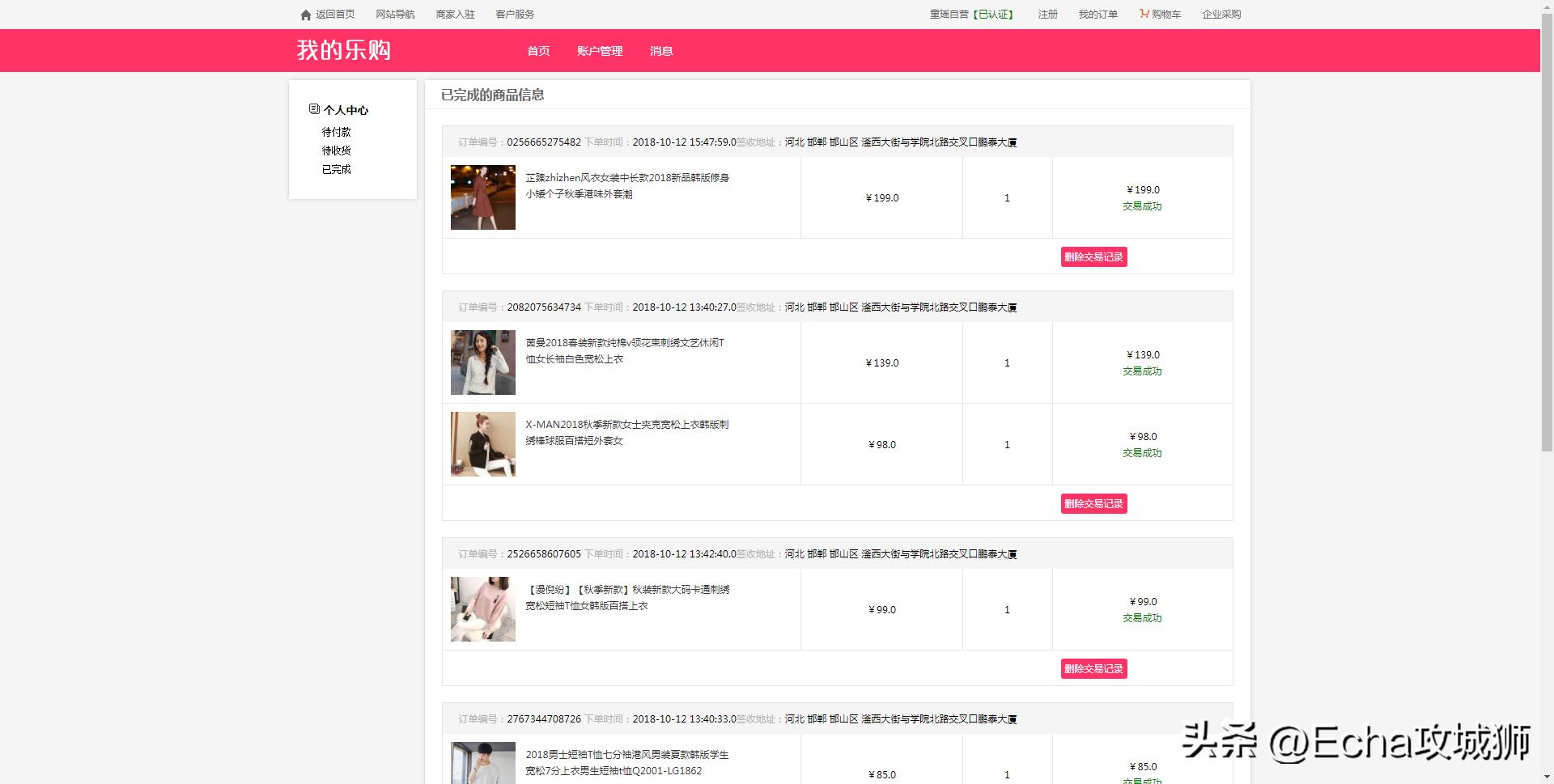This screenshot has width=1554, height=784.
Task: Open the 茵曼 white top product thumbnail
Action: [483, 362]
